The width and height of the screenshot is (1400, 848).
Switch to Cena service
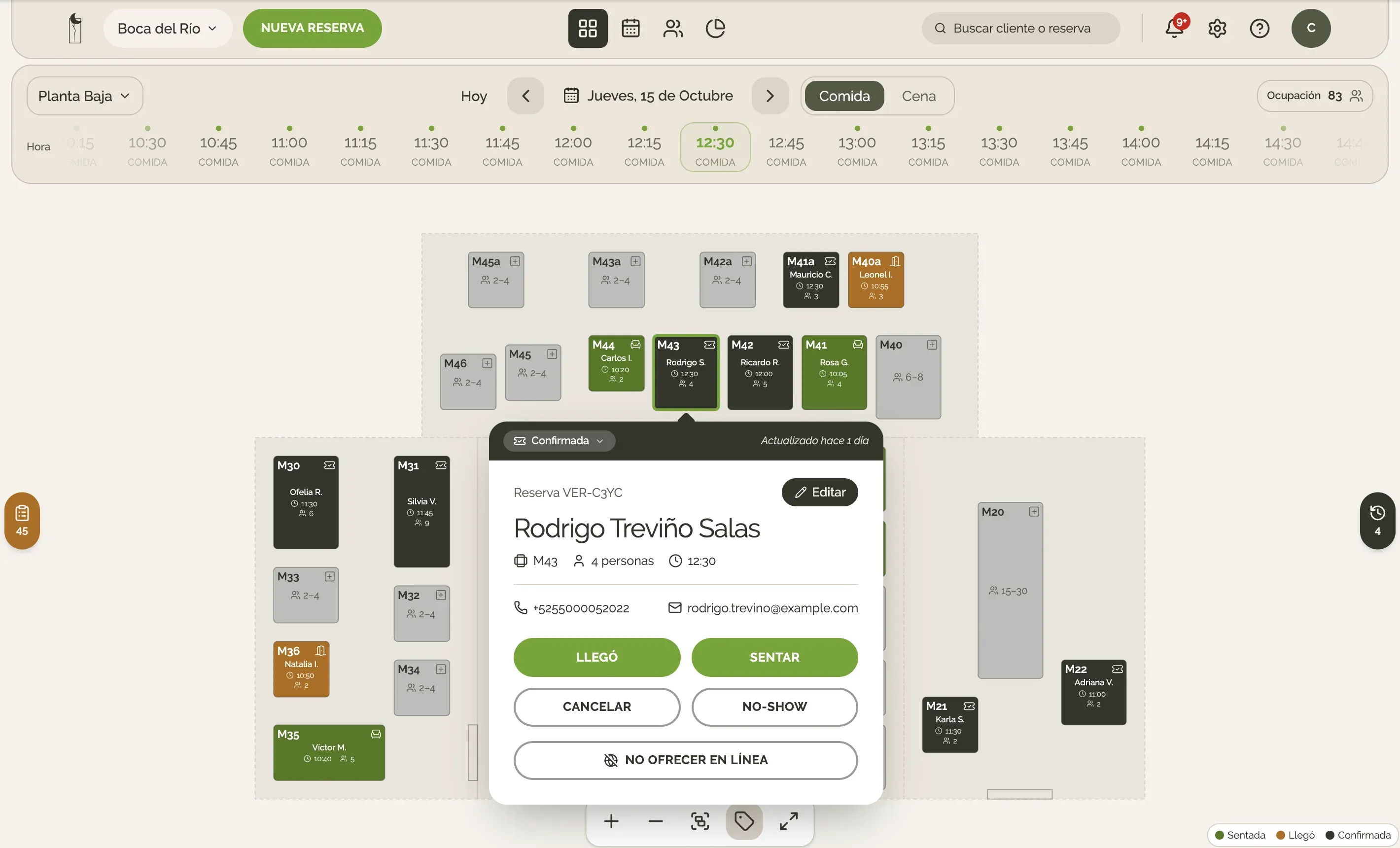[x=918, y=96]
